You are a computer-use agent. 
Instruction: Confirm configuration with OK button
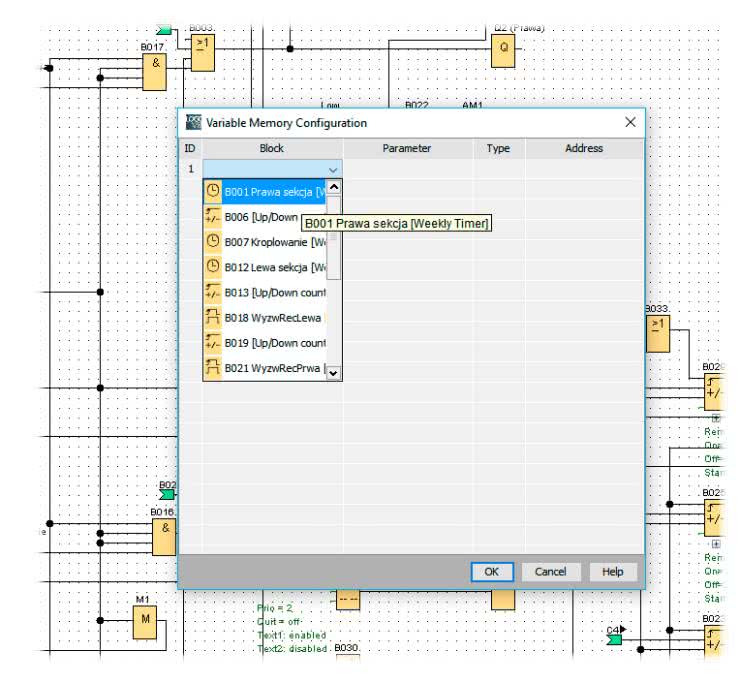pos(491,572)
